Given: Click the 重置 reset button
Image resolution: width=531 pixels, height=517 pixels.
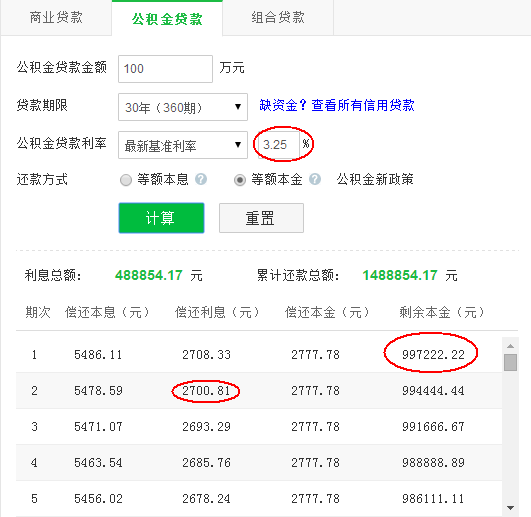Looking at the screenshot, I should [261, 218].
